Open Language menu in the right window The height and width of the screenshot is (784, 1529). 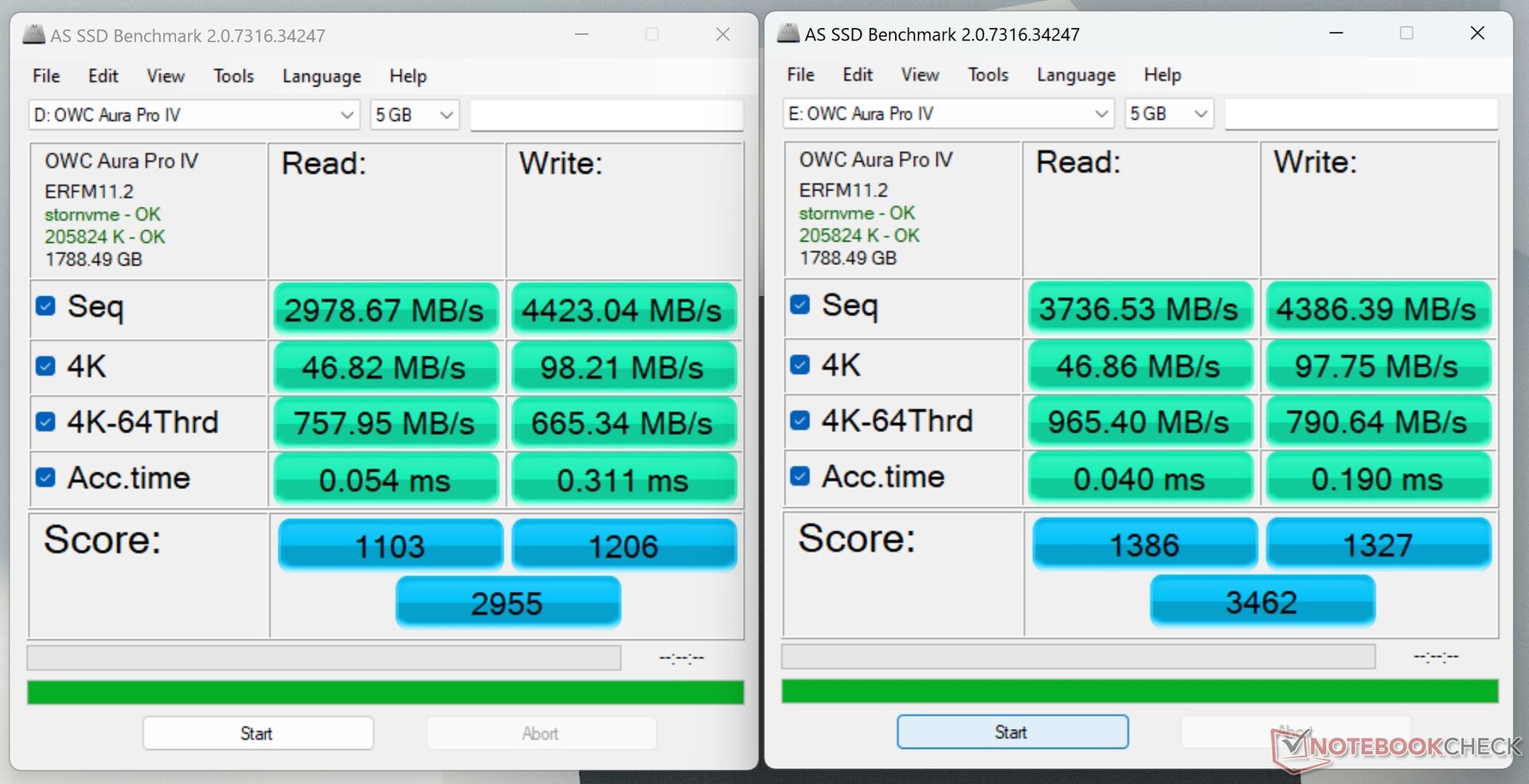(1076, 74)
